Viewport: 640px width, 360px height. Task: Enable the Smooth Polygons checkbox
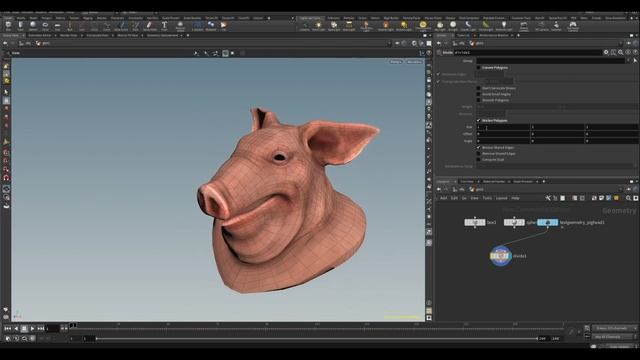point(478,100)
